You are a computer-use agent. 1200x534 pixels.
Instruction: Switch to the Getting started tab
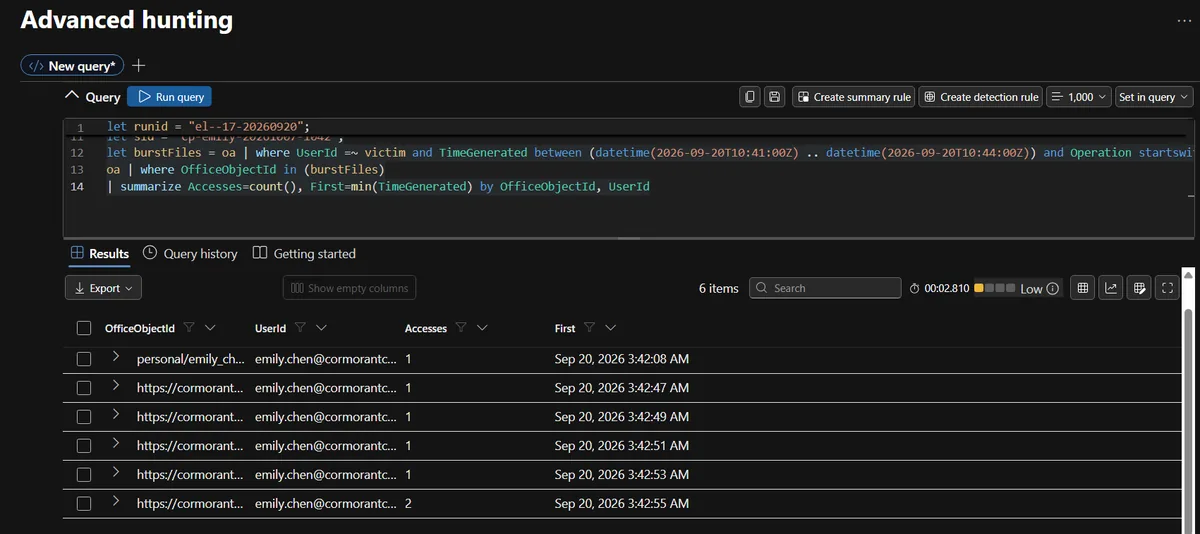(304, 254)
